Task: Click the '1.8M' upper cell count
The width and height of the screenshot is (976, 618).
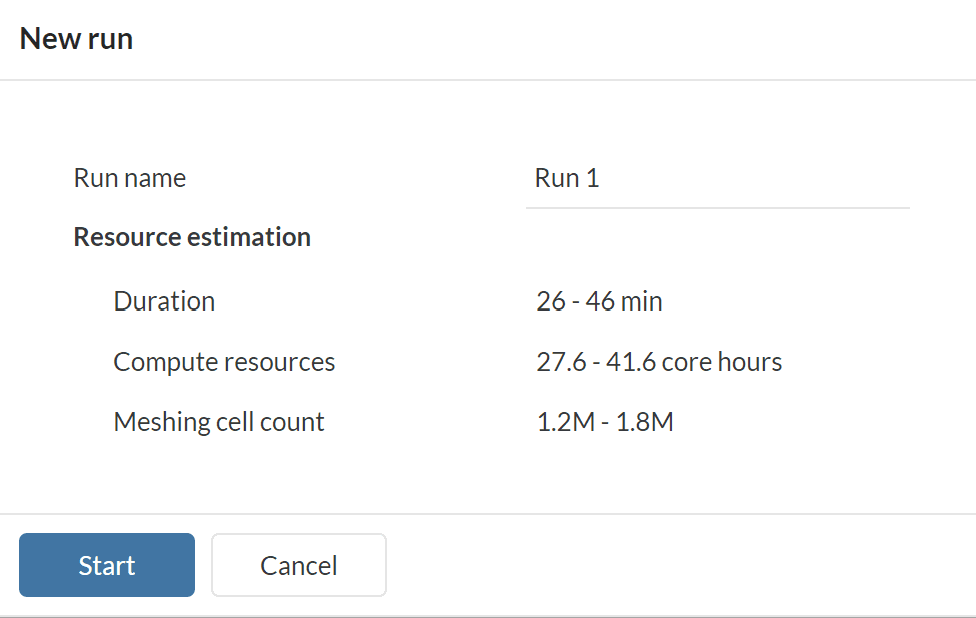Action: click(x=647, y=422)
